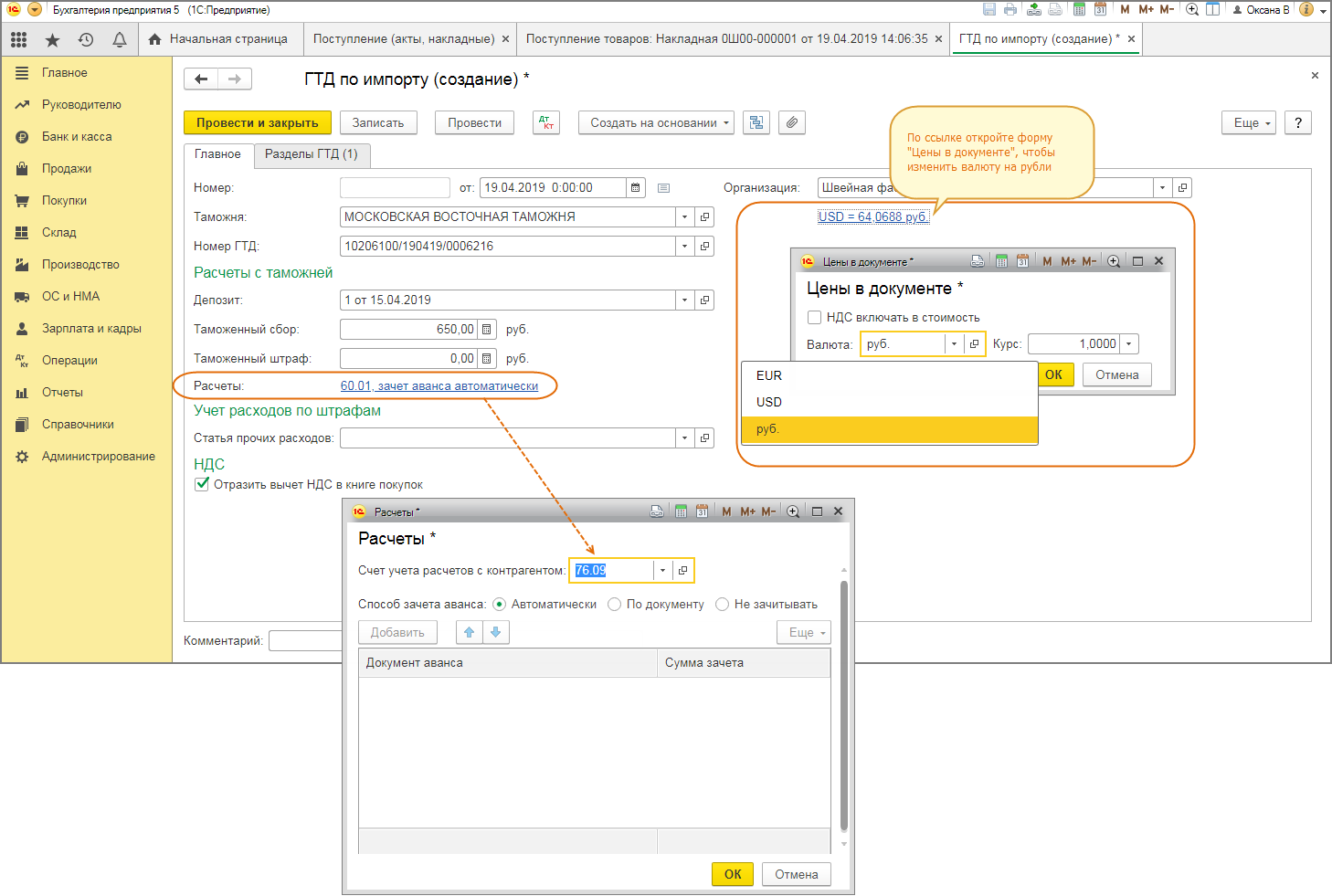Expand the Таможня dropdown list
This screenshot has width=1332, height=896.
tap(684, 216)
